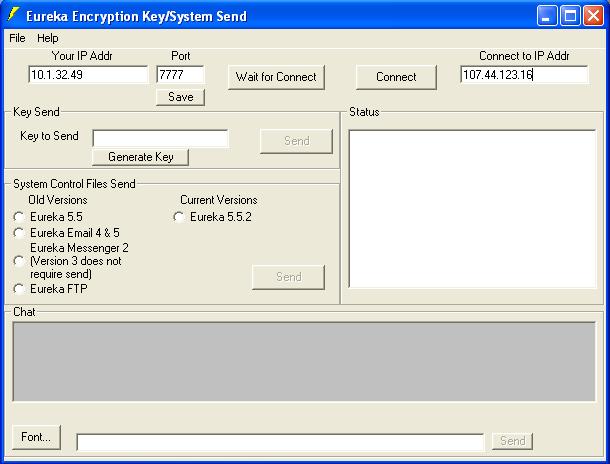This screenshot has height=464, width=610.
Task: Click Send button in Key Send group
Action: [x=296, y=141]
